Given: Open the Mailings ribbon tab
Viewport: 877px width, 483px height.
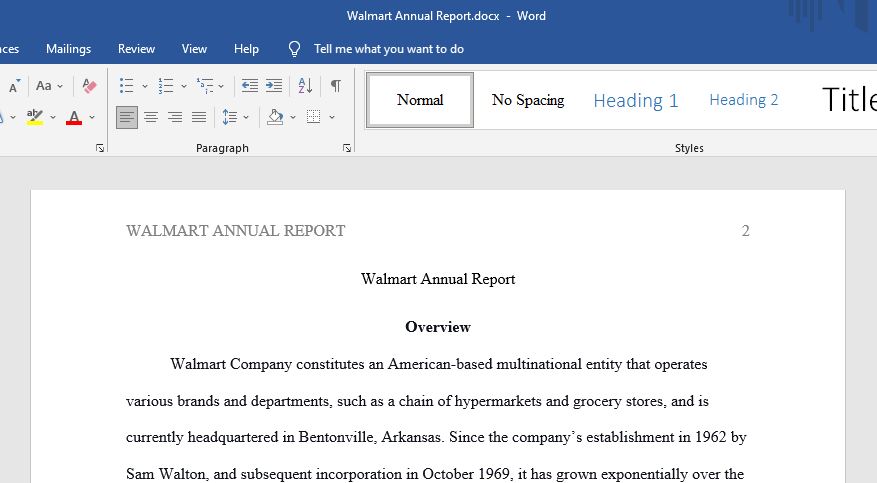Looking at the screenshot, I should 68,49.
